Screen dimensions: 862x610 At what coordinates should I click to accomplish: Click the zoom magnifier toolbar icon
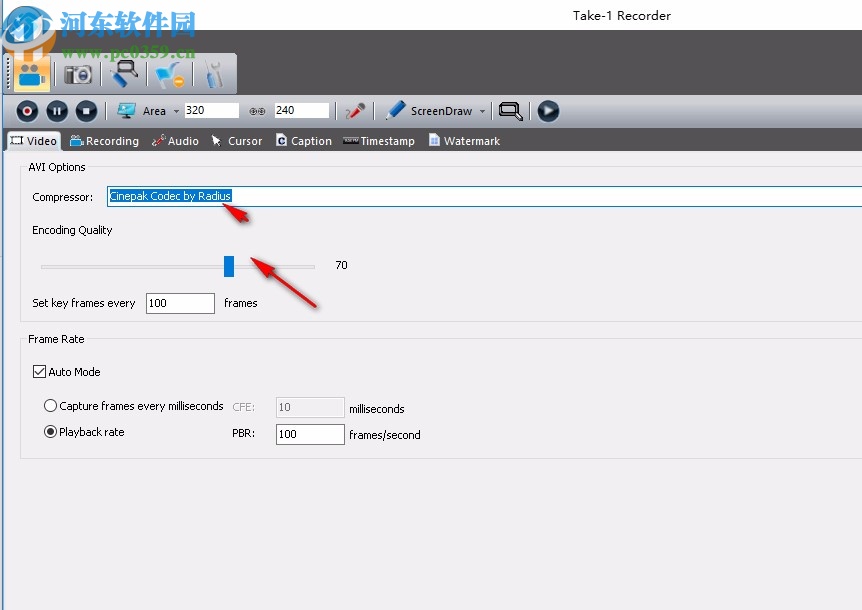point(511,111)
